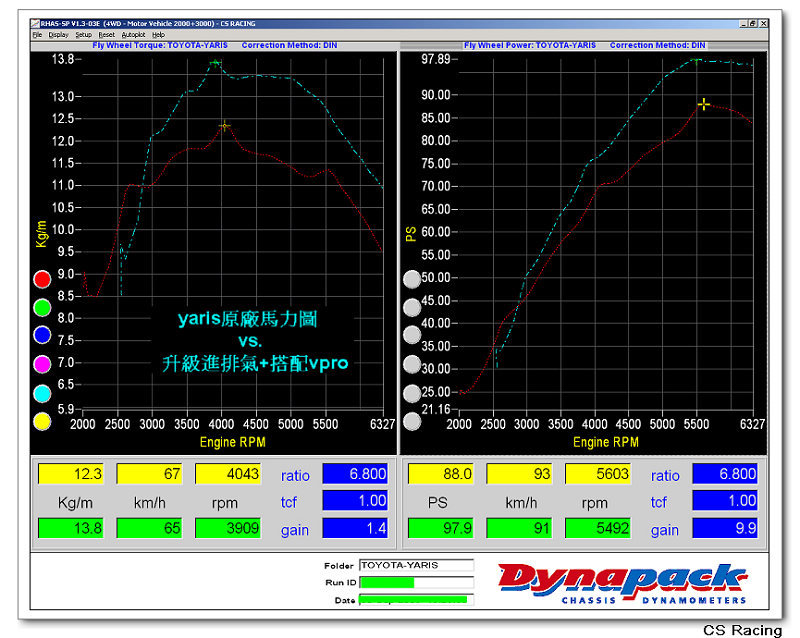Viewport: 800px width, 638px height.
Task: Click the ratio value in the power panel
Action: point(725,474)
